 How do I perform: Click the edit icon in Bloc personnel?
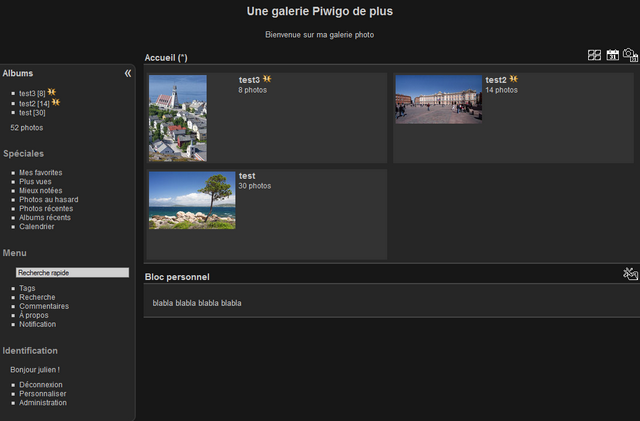pyautogui.click(x=629, y=273)
